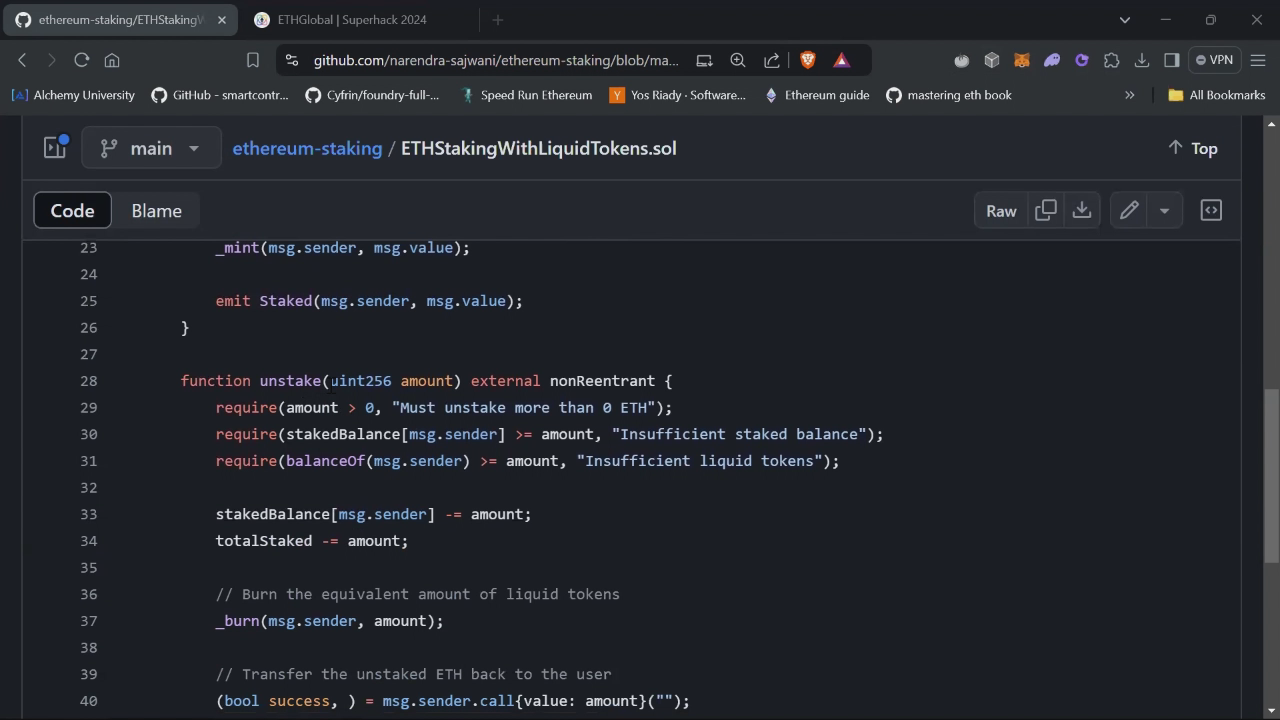Screen dimensions: 1280x720
Task: Switch to the Blame view tab
Action: (x=157, y=211)
